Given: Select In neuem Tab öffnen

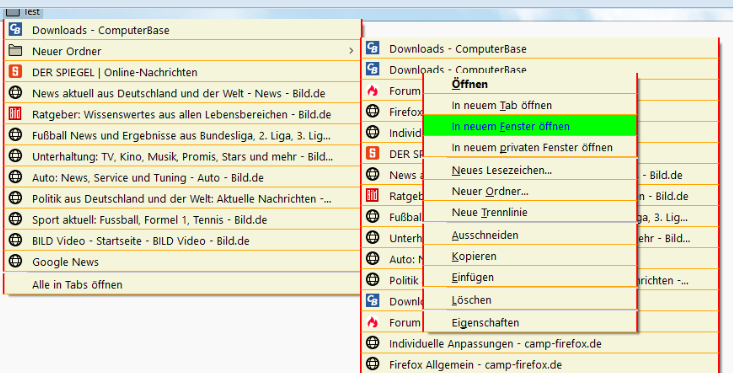Looking at the screenshot, I should point(530,105).
